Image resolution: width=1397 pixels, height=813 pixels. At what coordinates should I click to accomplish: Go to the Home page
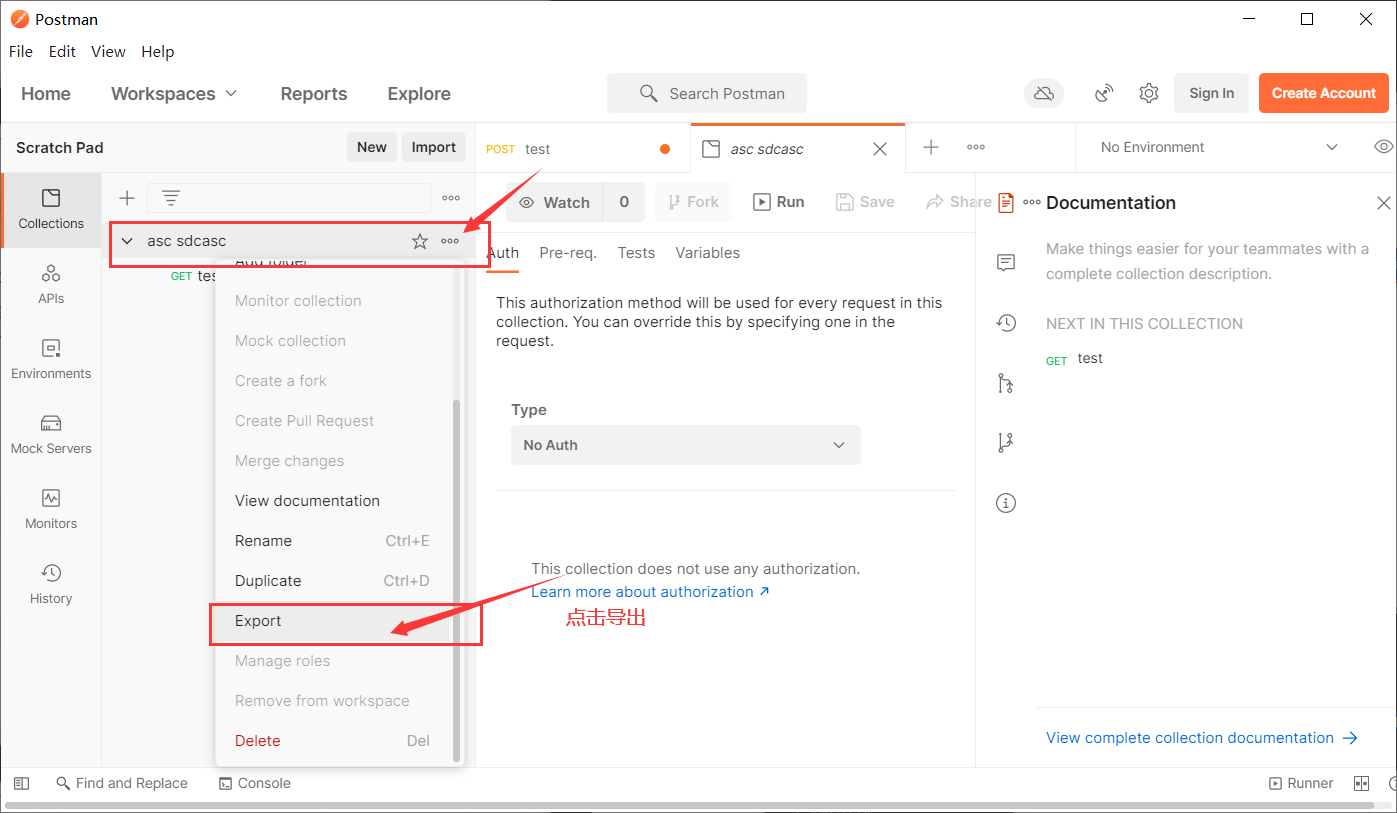(46, 93)
